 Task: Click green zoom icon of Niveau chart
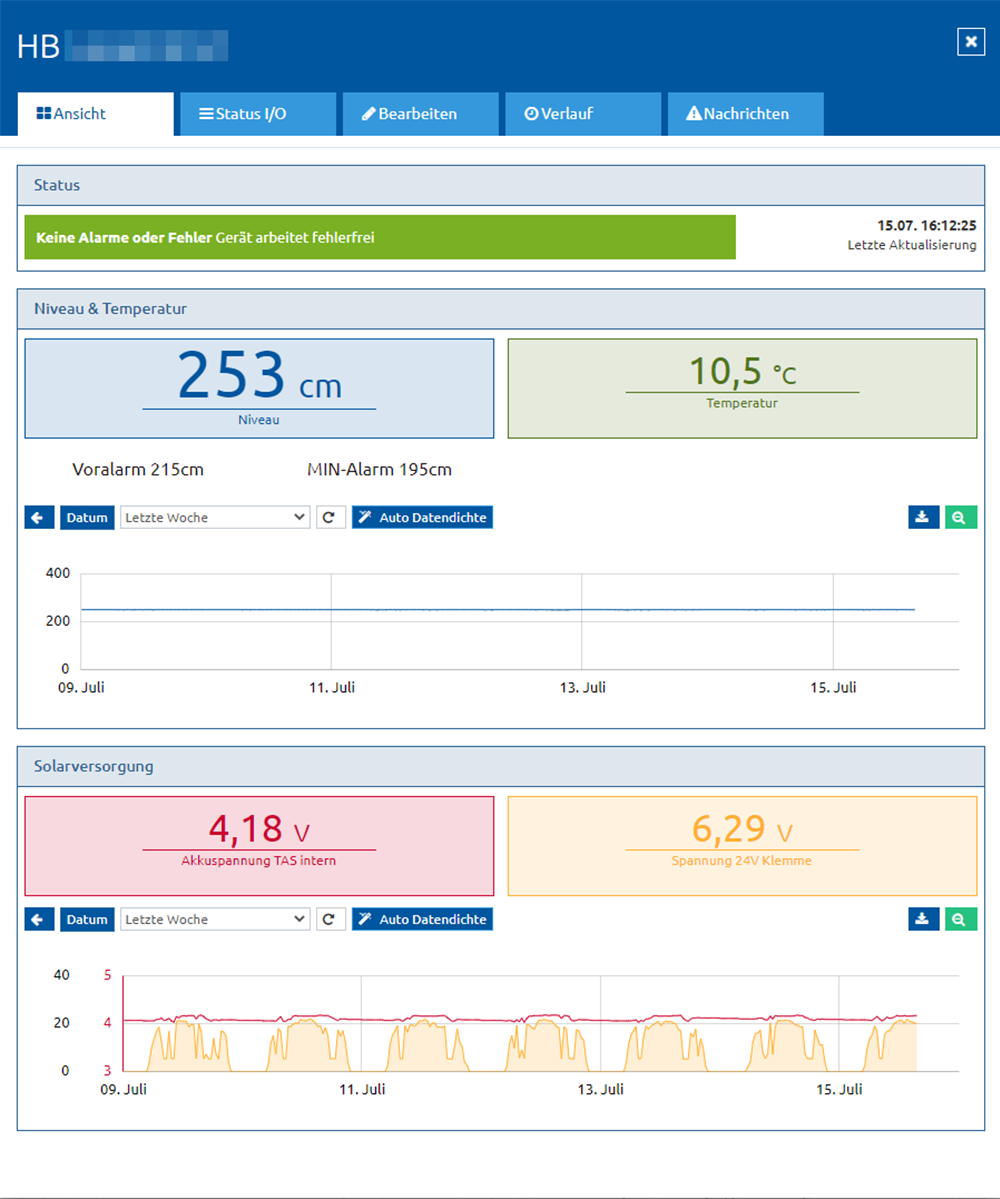(x=961, y=518)
